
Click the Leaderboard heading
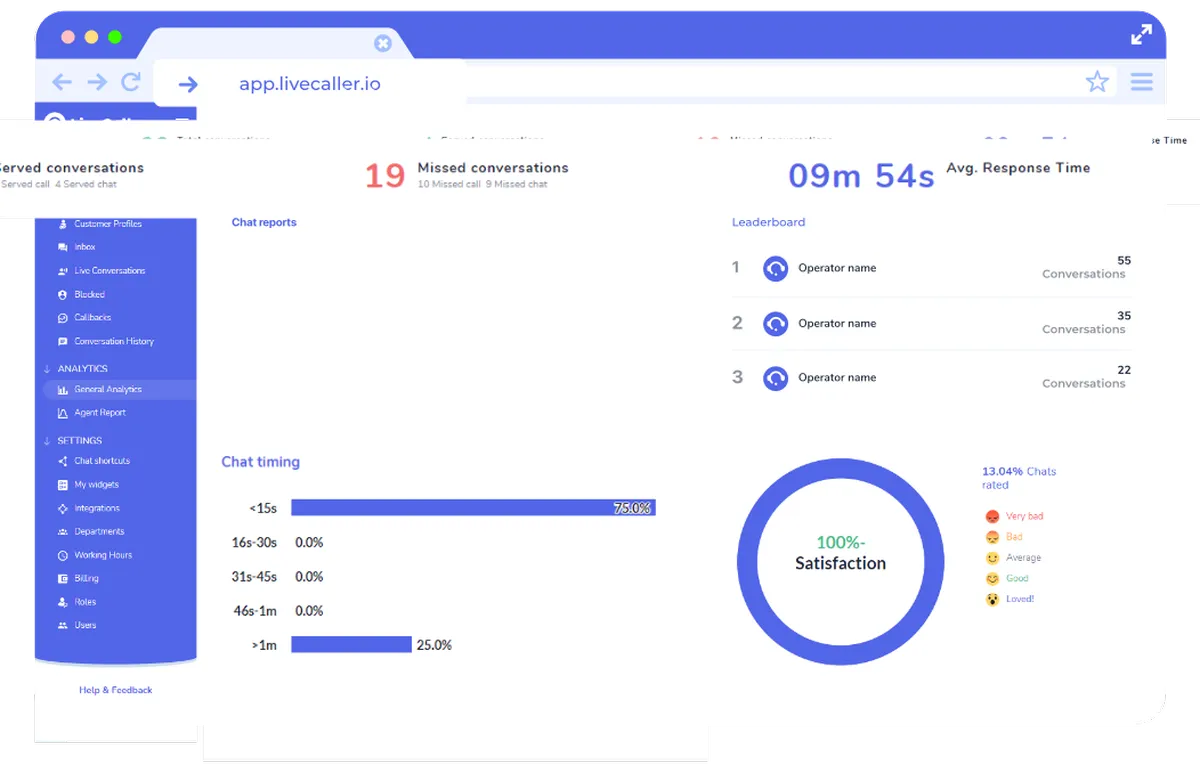coord(768,223)
